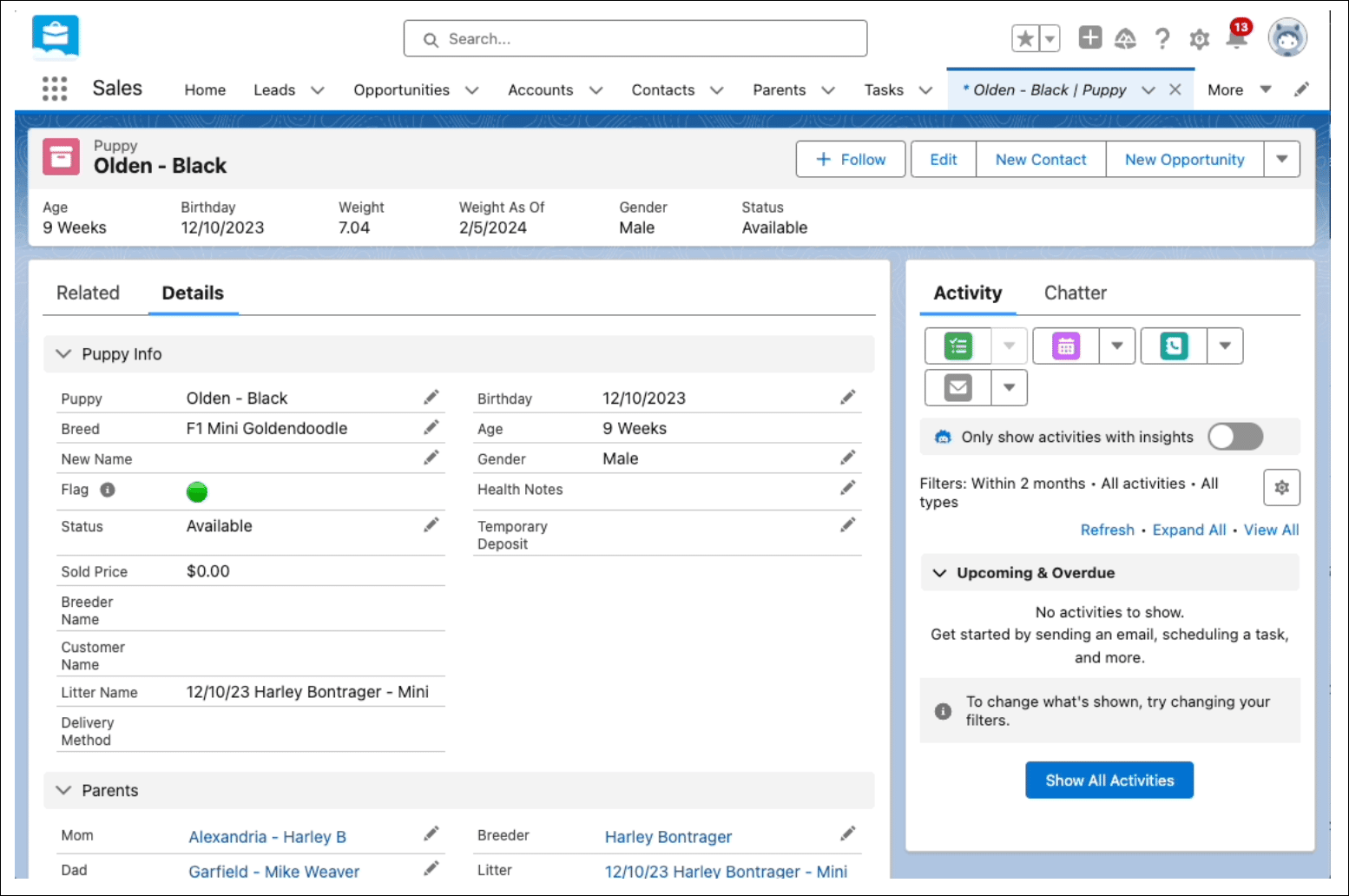
Task: Click the new event calendar icon
Action: (1066, 346)
